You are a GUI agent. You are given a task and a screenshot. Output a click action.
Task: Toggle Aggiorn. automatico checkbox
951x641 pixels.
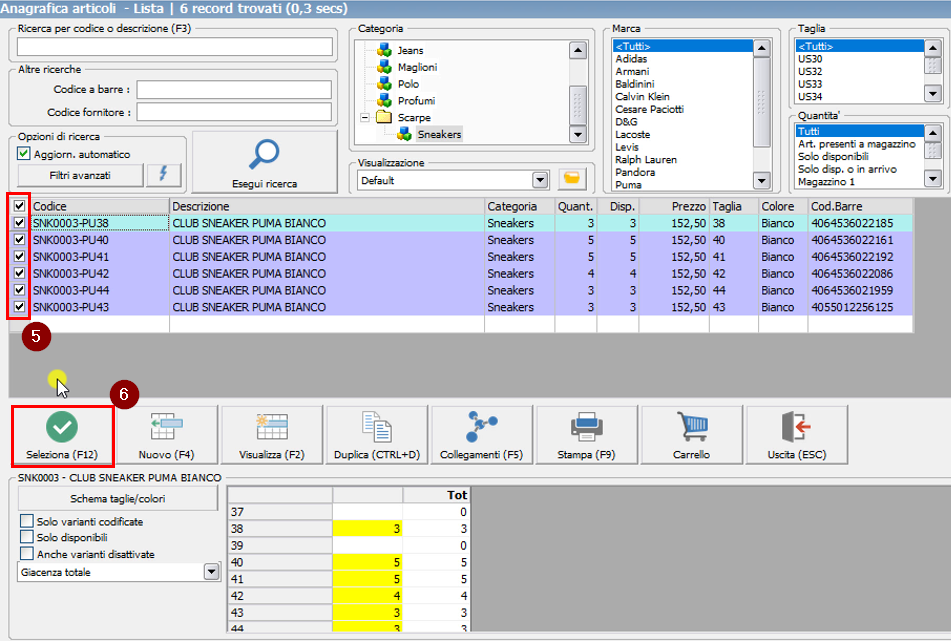(x=24, y=154)
